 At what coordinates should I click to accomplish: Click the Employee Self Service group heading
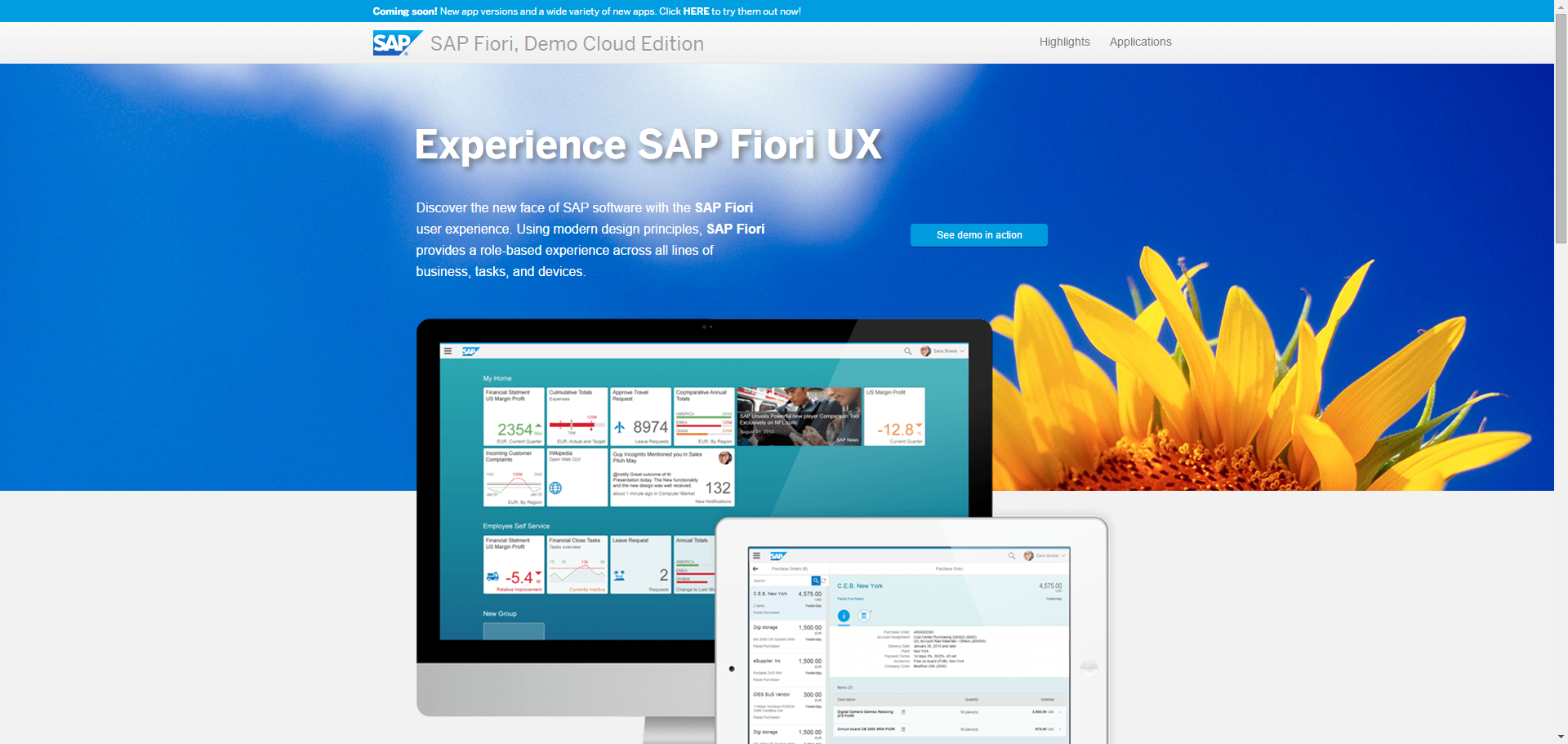[x=516, y=526]
